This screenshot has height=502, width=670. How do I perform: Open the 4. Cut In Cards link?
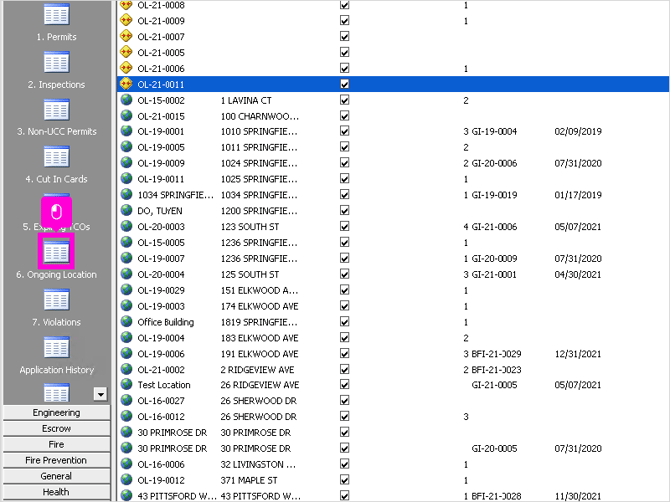click(56, 179)
